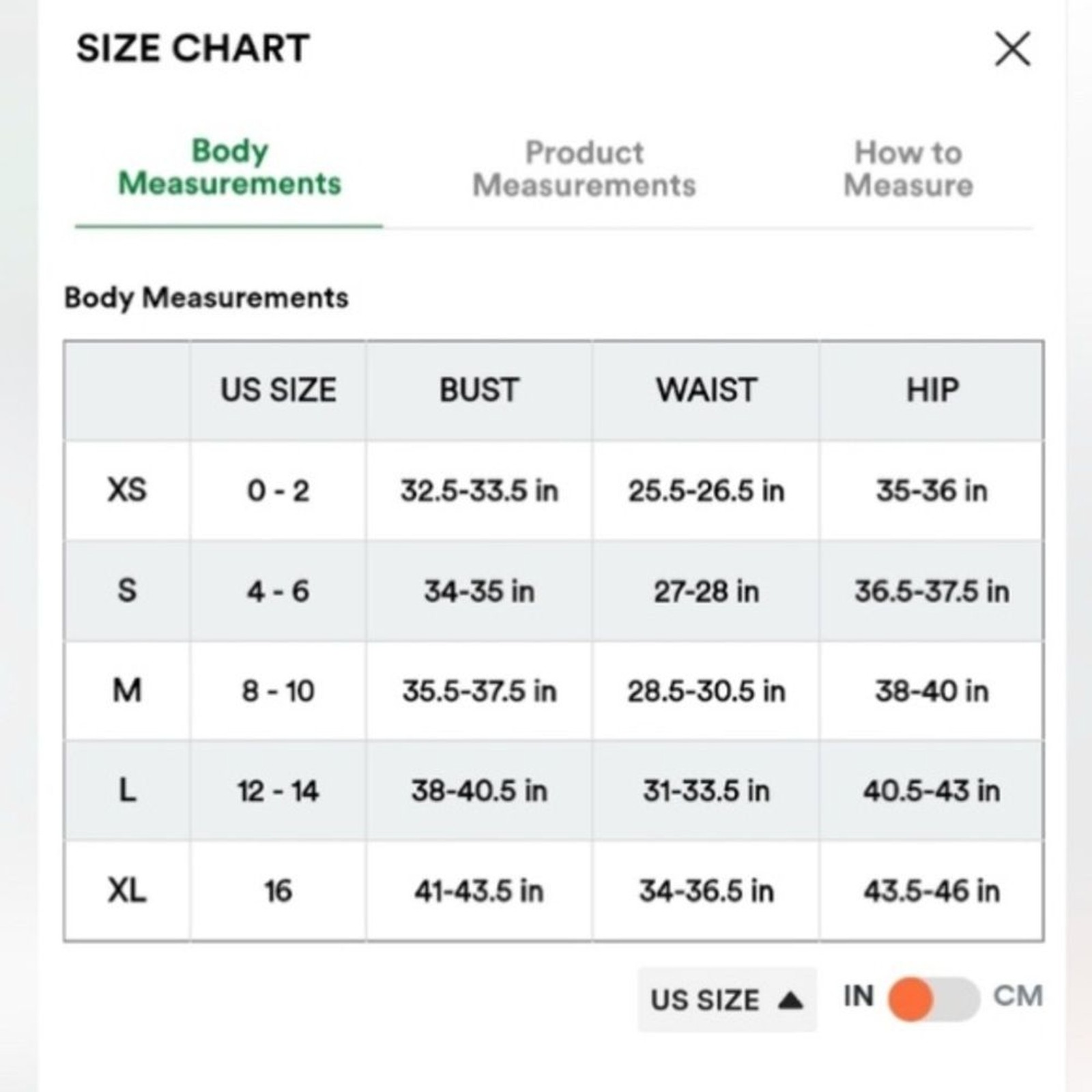This screenshot has height=1092, width=1092.
Task: Click the CM unit label
Action: click(1018, 996)
